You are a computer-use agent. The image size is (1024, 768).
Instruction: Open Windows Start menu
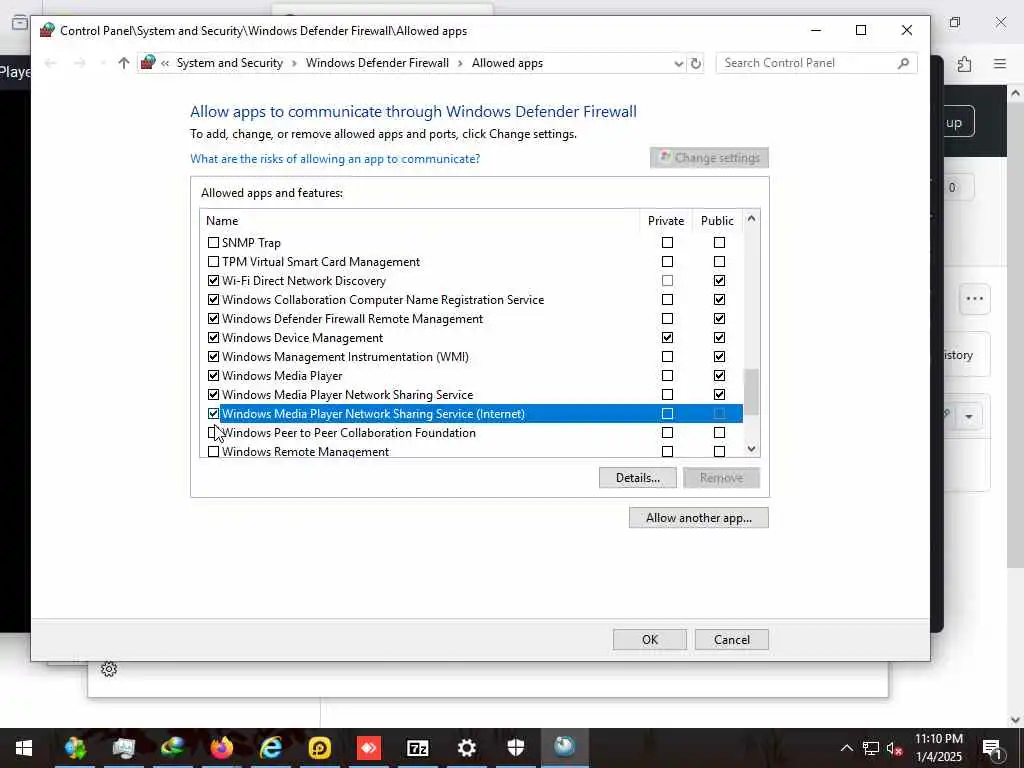[x=24, y=748]
